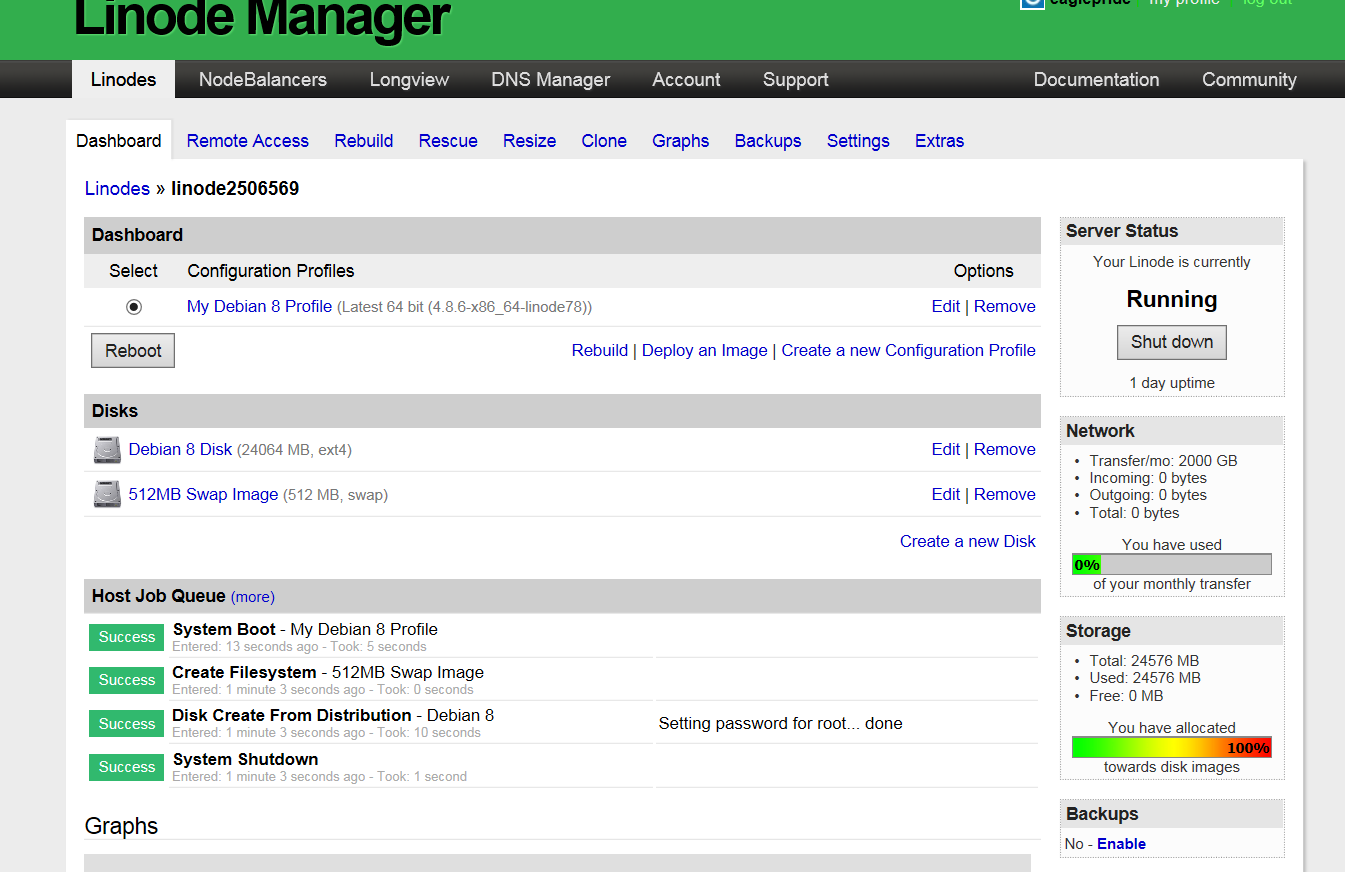Image resolution: width=1345 pixels, height=872 pixels.
Task: Open the Account tab
Action: click(686, 79)
